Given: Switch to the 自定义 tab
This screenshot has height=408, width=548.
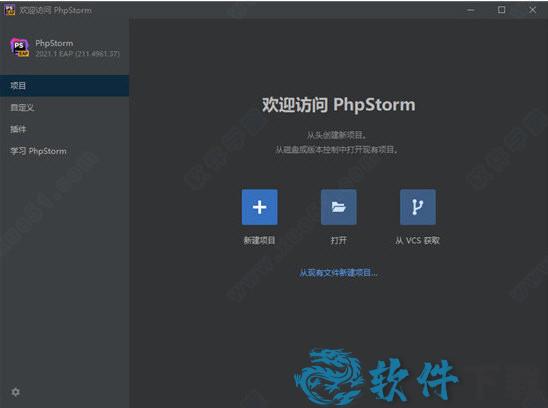Looking at the screenshot, I should click(64, 107).
